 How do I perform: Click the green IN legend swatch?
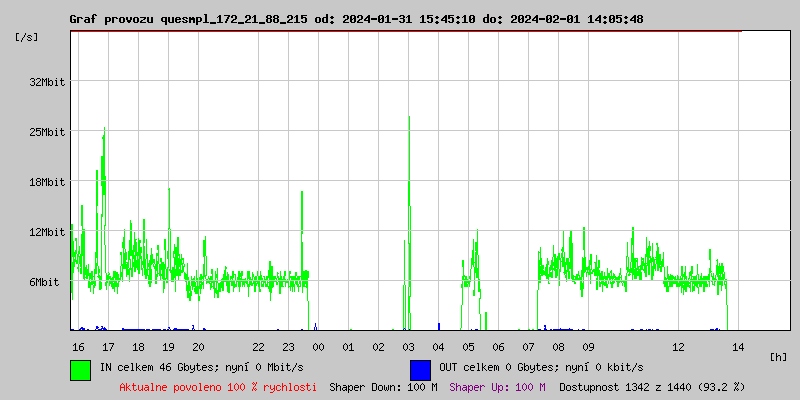81,370
